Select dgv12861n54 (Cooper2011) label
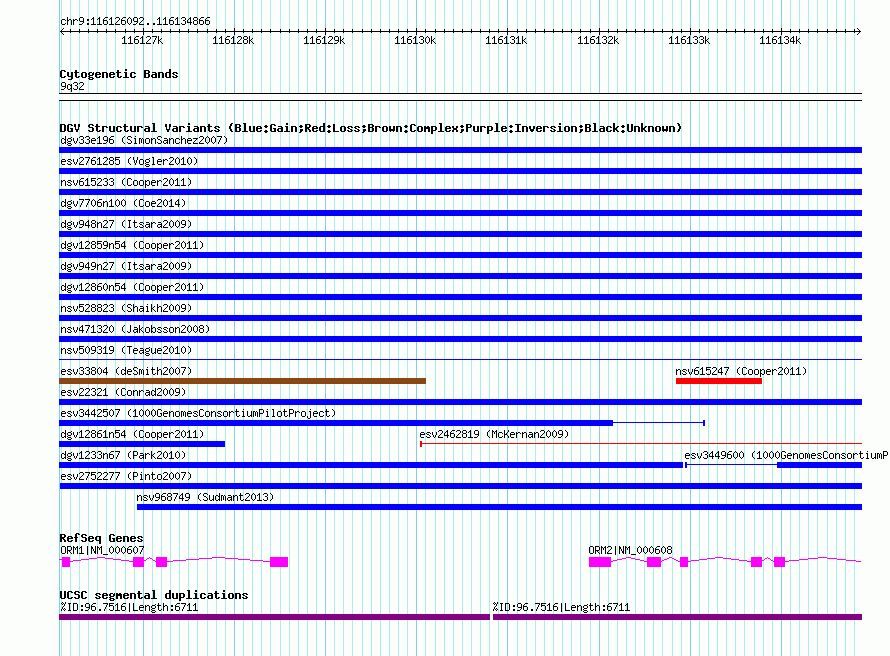 132,434
